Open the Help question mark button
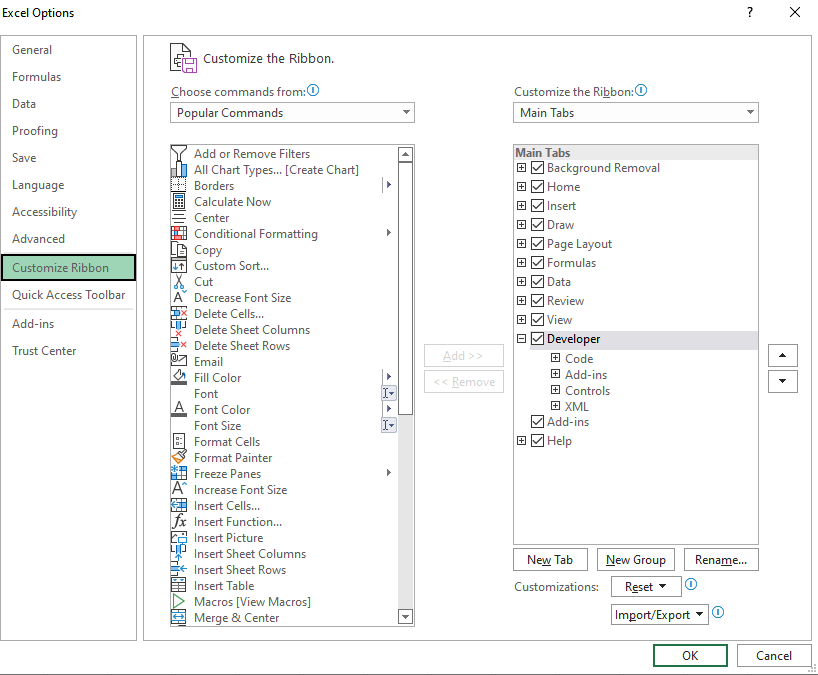 (750, 12)
